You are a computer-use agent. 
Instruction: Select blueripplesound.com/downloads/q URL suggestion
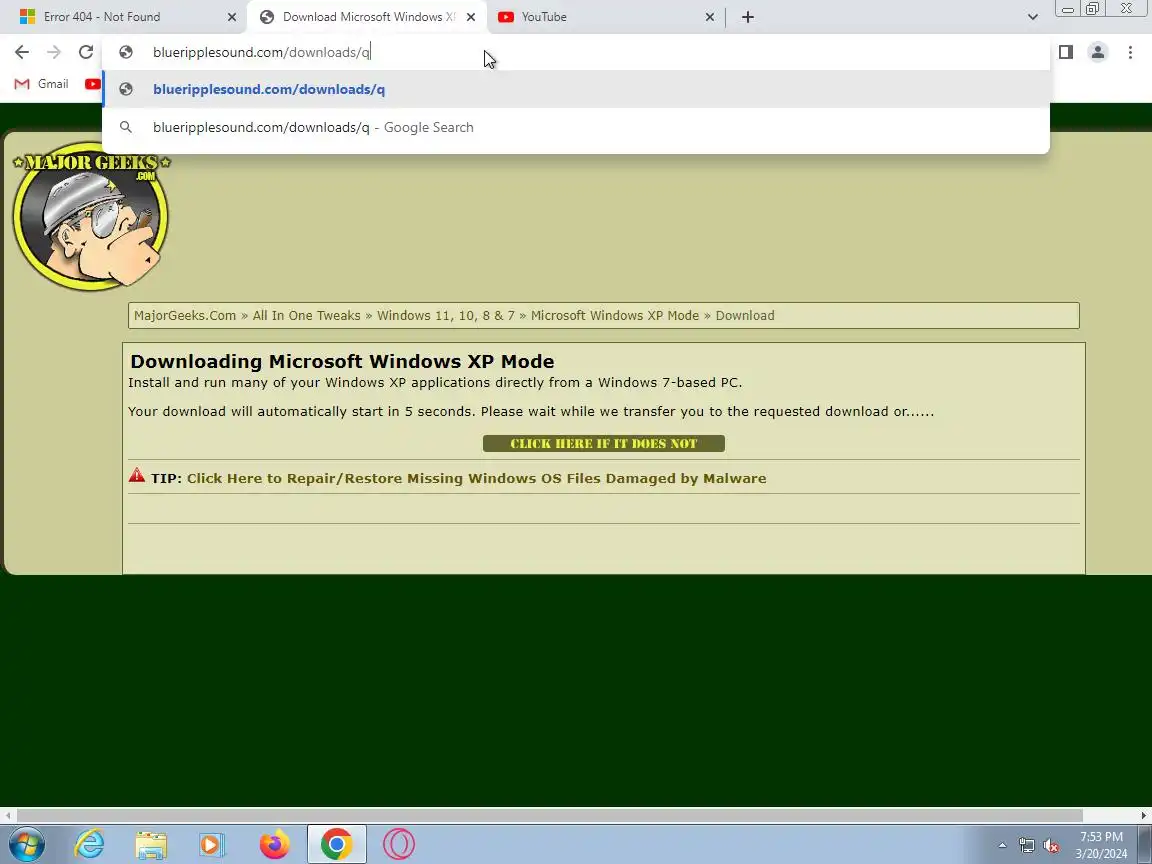[576, 90]
